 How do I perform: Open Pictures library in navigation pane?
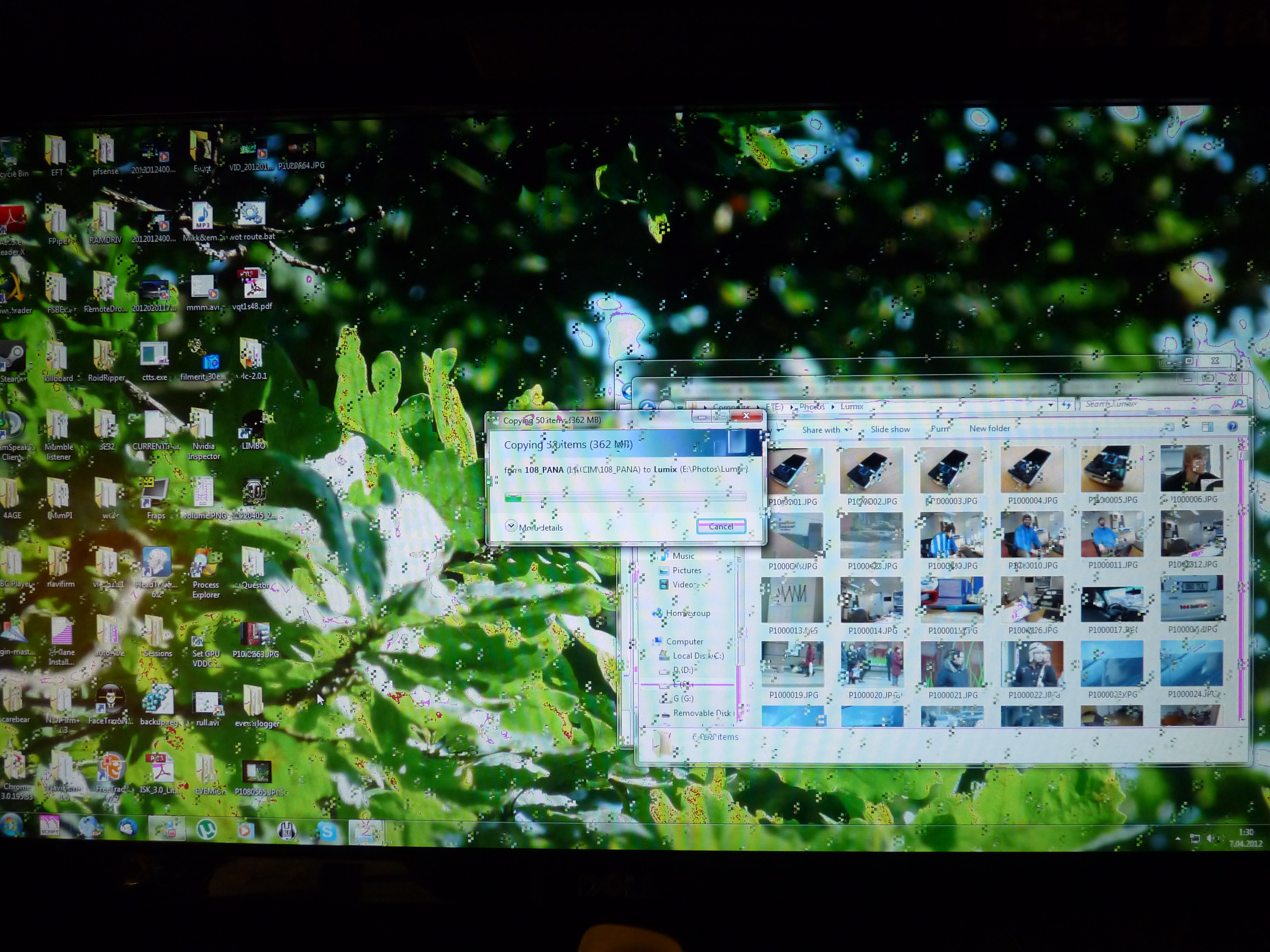click(x=681, y=570)
